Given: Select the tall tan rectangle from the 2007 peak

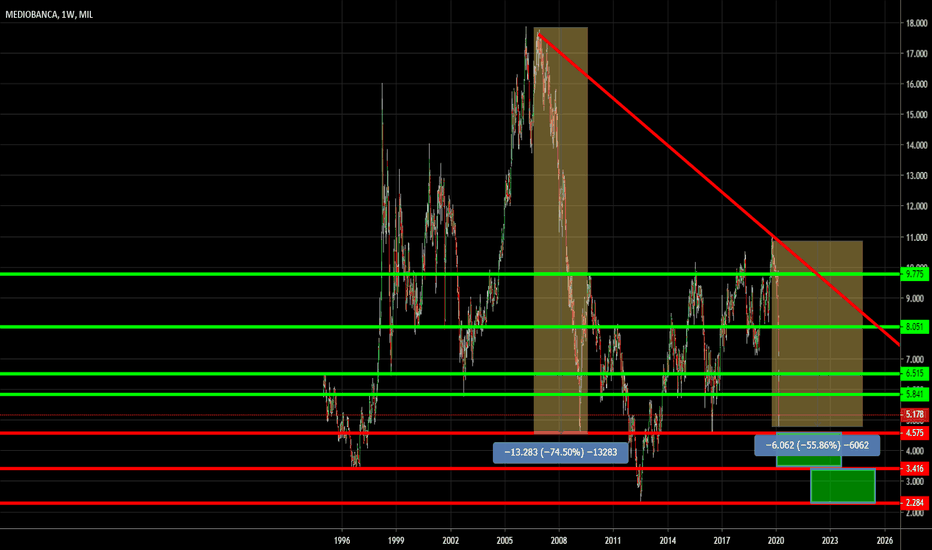Looking at the screenshot, I should pos(561,230).
